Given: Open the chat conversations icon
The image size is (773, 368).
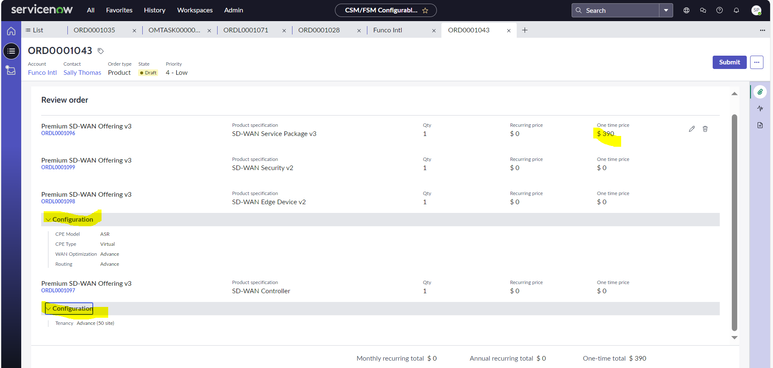Looking at the screenshot, I should point(703,10).
